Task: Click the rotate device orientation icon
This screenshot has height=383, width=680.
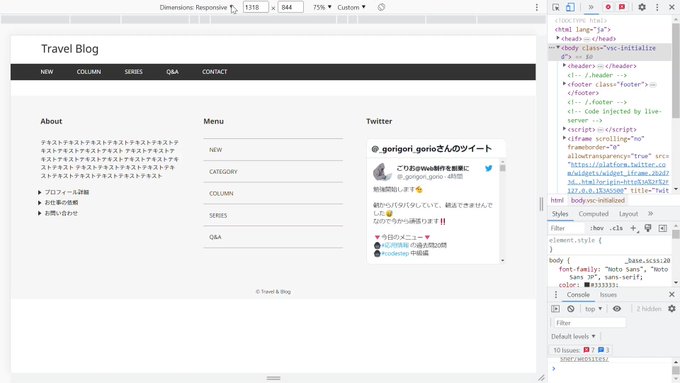Action: tap(381, 7)
